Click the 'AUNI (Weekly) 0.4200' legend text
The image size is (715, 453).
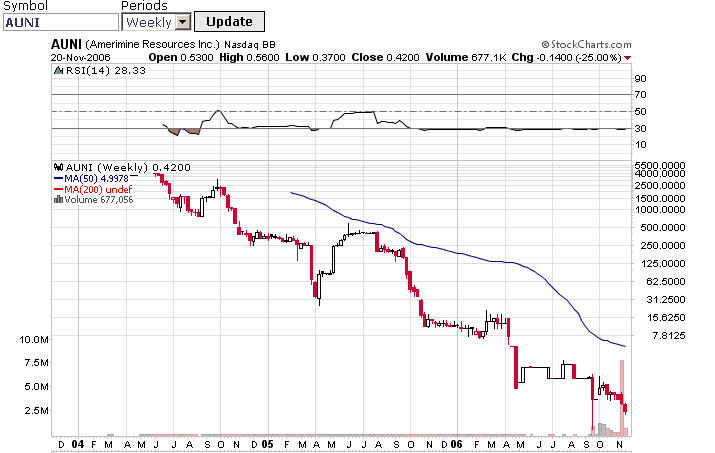128,167
